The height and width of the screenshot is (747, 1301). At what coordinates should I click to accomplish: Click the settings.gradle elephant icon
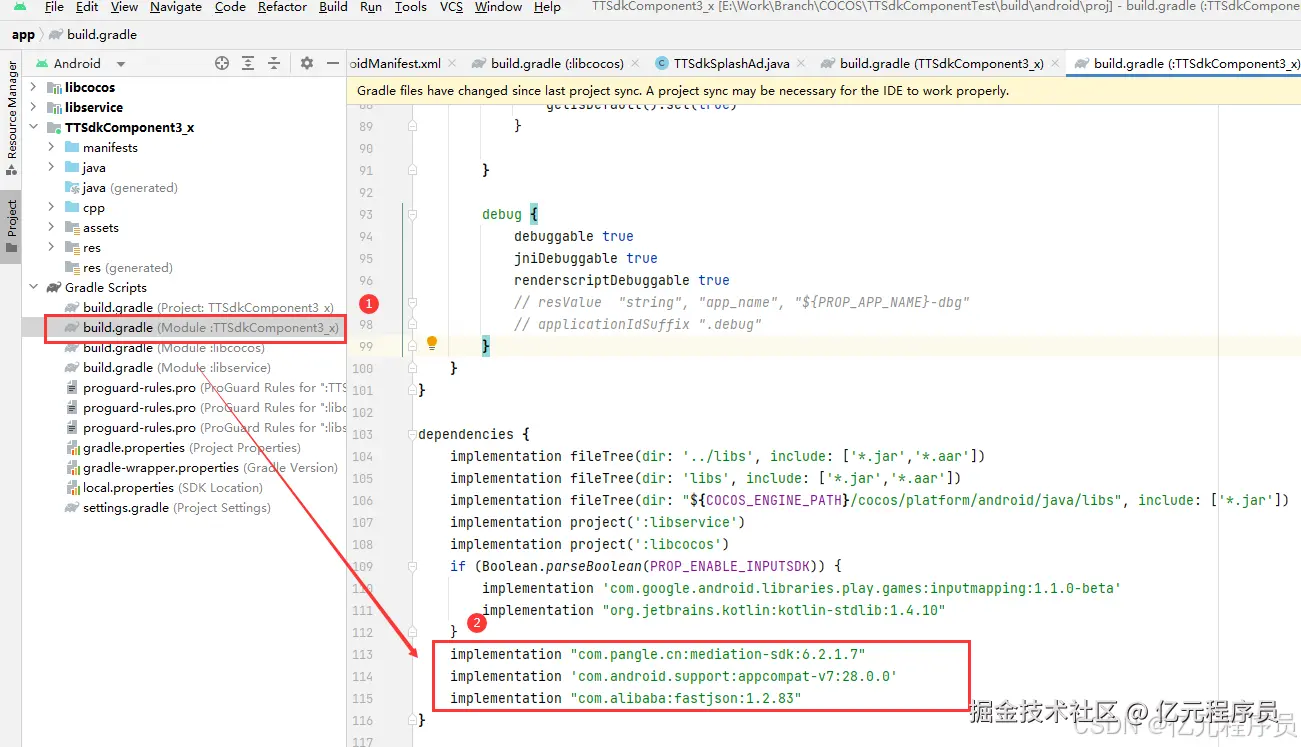pyautogui.click(x=72, y=508)
